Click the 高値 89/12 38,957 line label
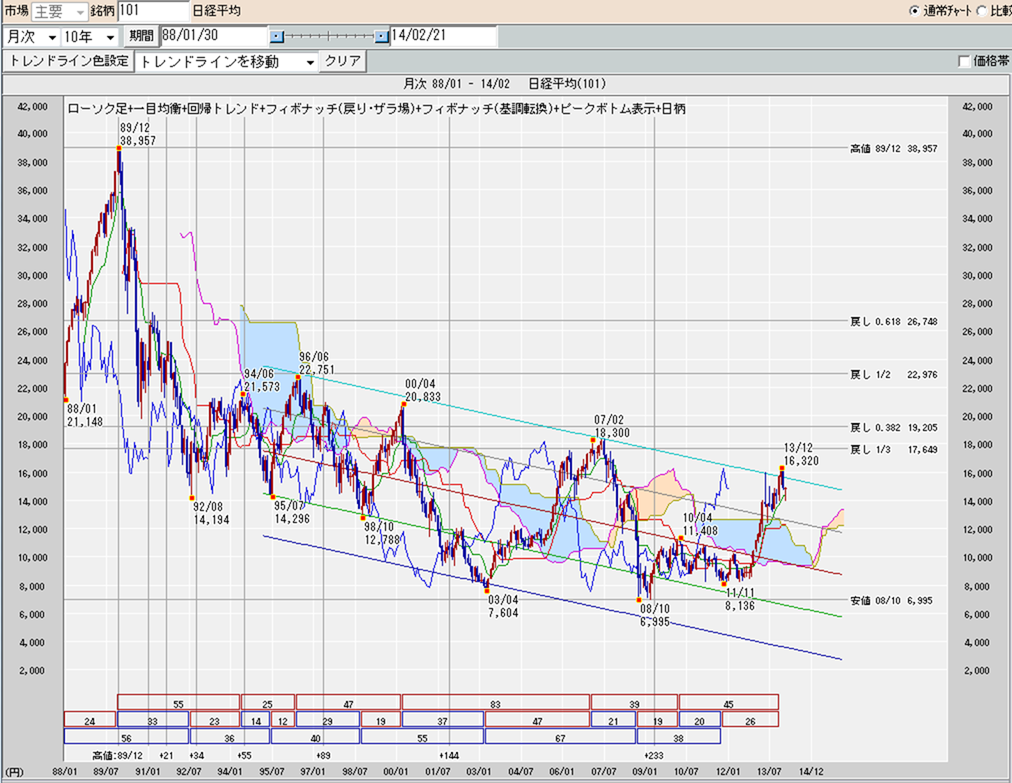1012x783 pixels. (893, 148)
